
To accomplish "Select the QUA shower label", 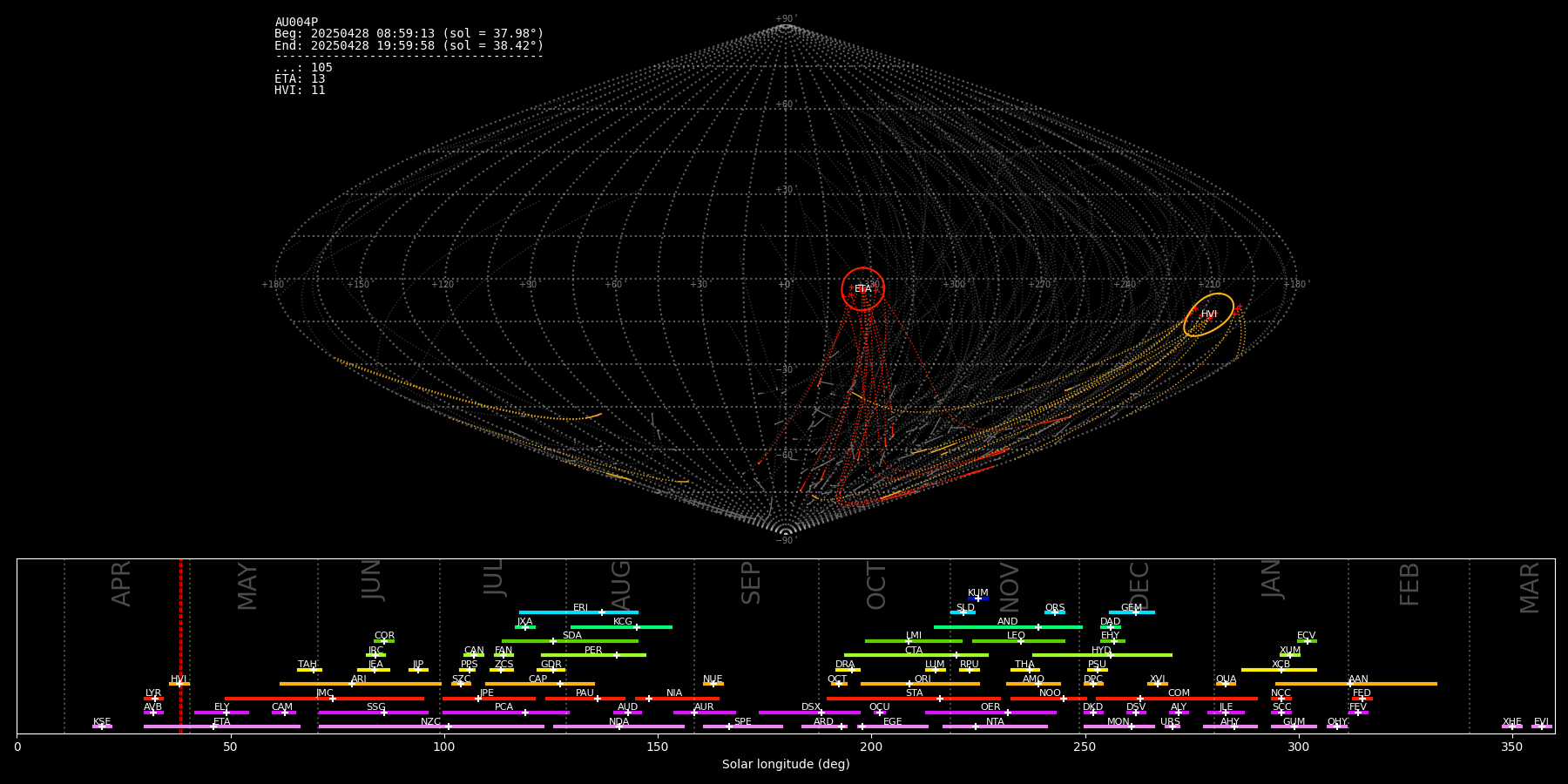I will (1226, 679).
